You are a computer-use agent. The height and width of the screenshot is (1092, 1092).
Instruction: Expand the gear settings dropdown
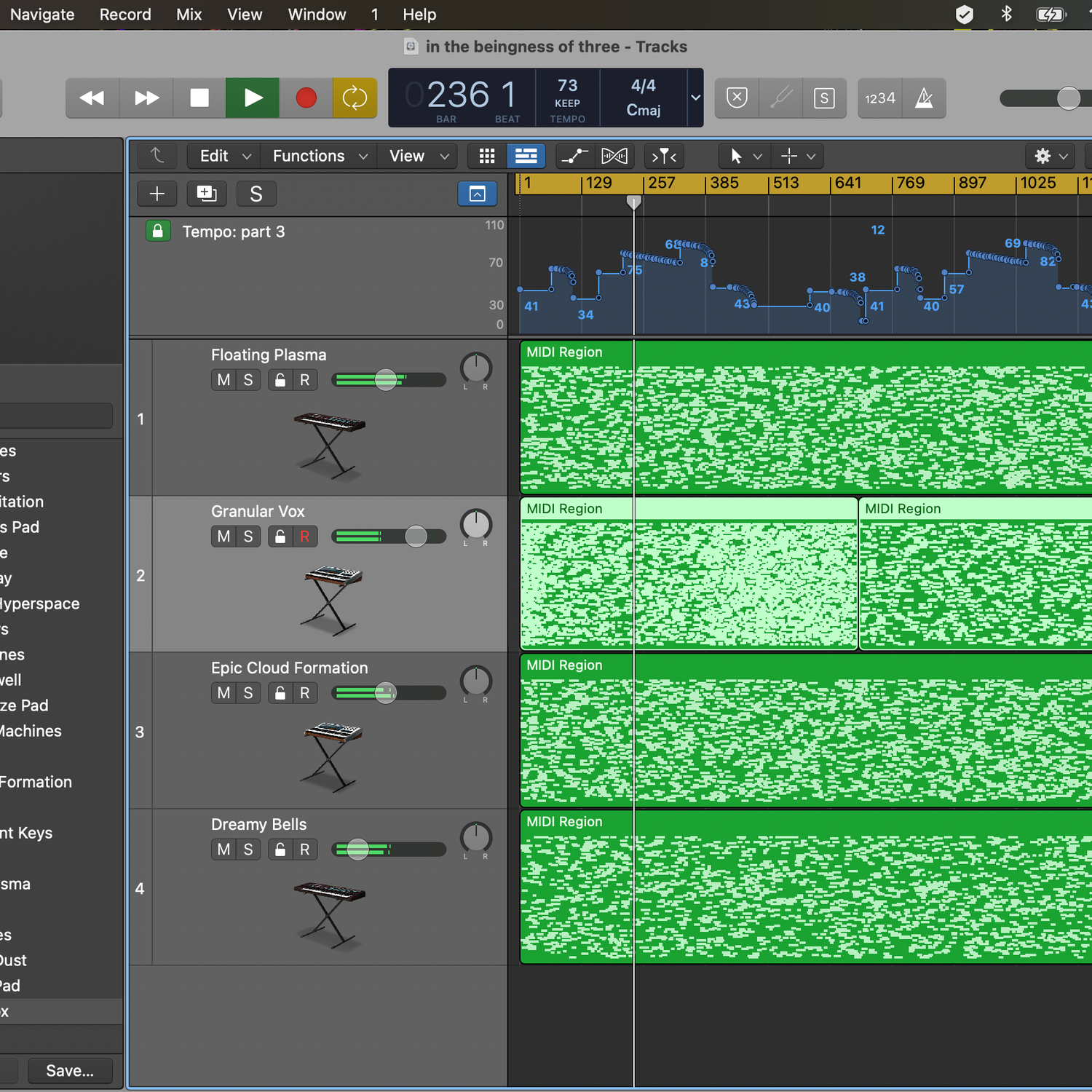(x=1051, y=156)
